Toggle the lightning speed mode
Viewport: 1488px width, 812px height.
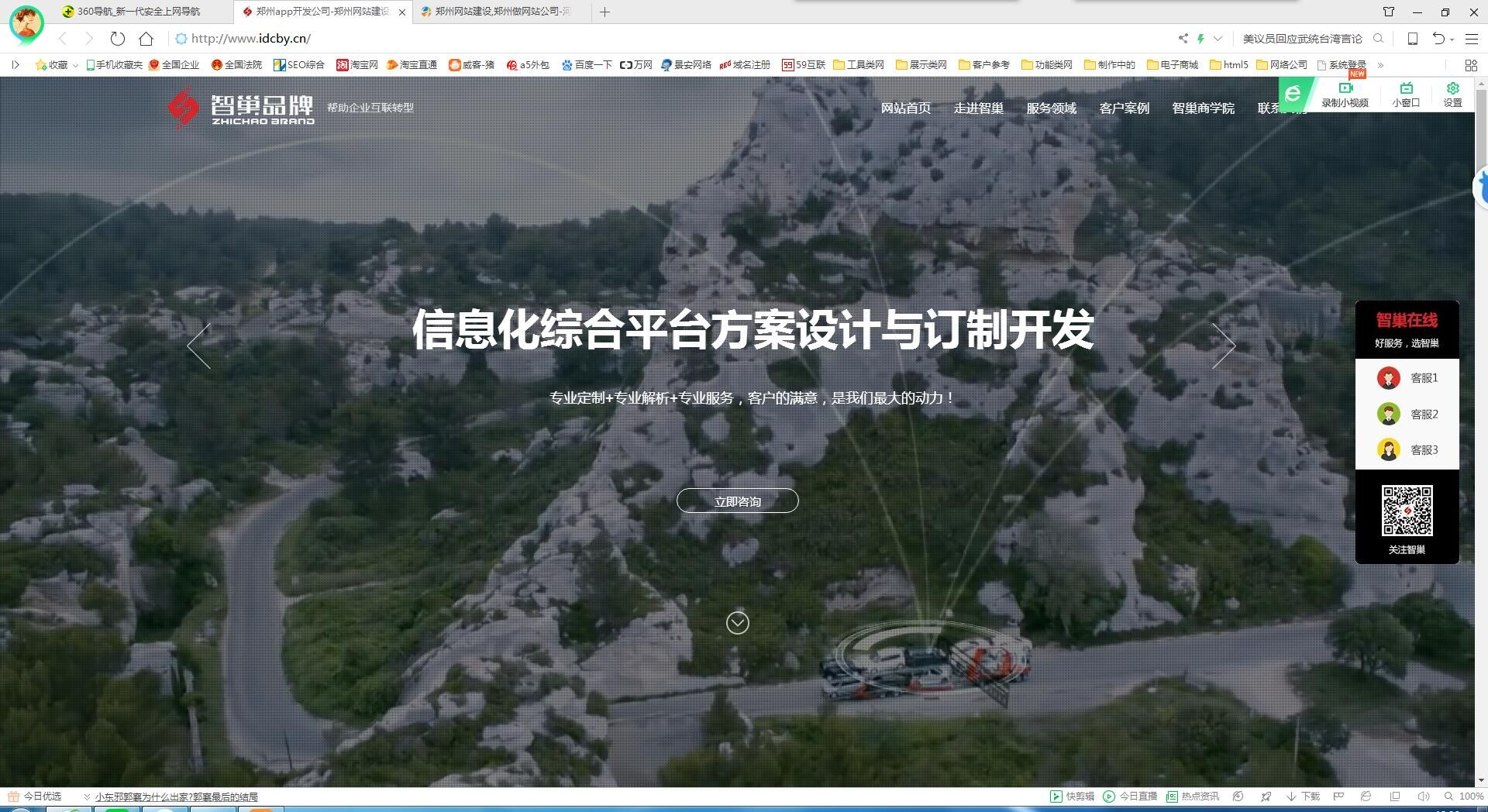pyautogui.click(x=1201, y=38)
